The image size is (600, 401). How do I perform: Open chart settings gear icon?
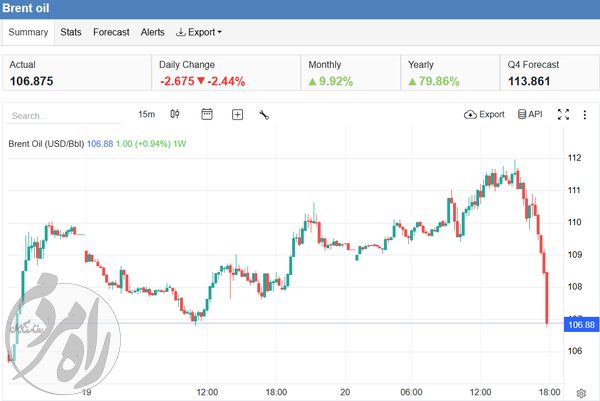(x=581, y=393)
